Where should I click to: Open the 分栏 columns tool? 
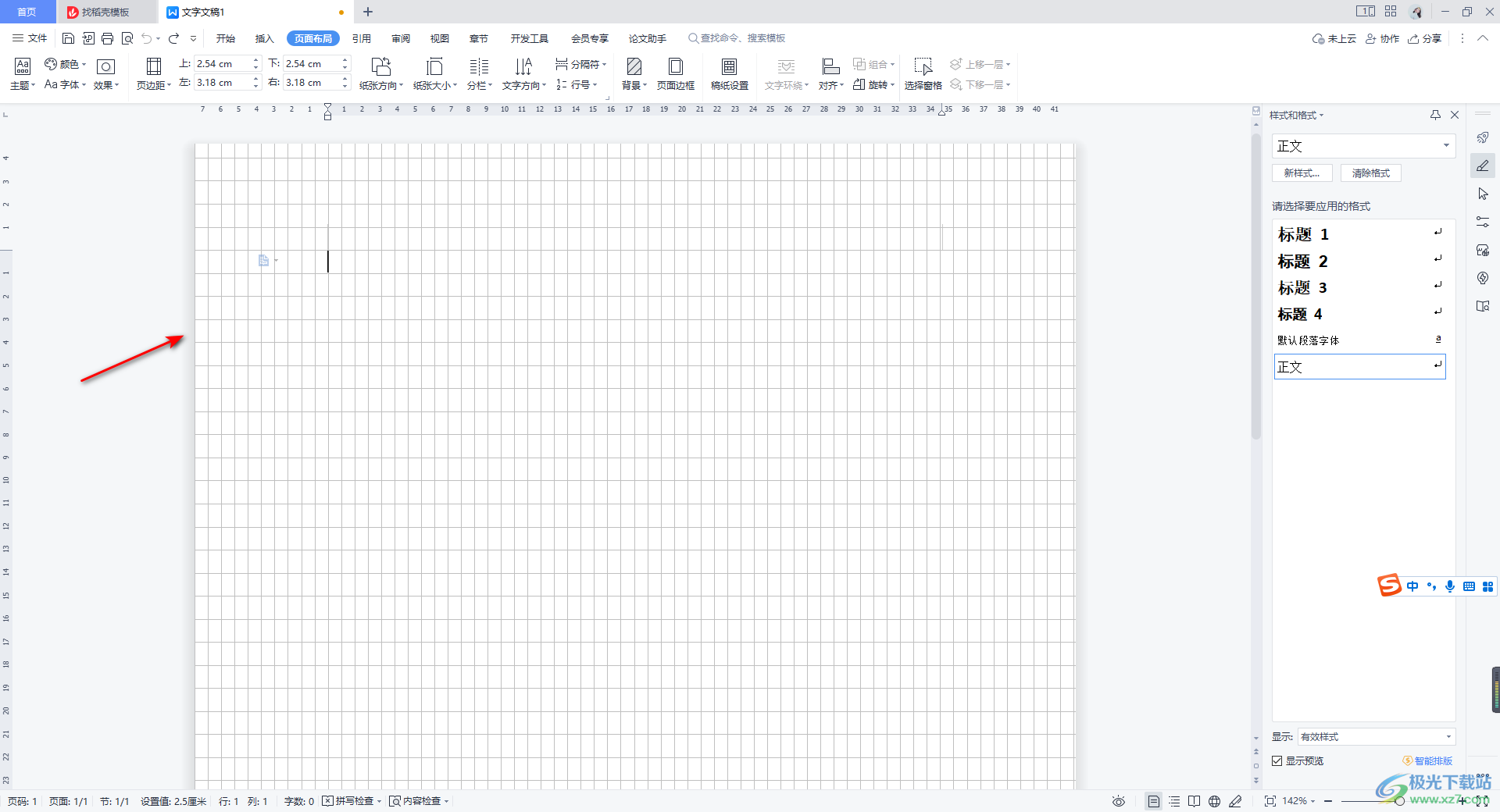479,74
